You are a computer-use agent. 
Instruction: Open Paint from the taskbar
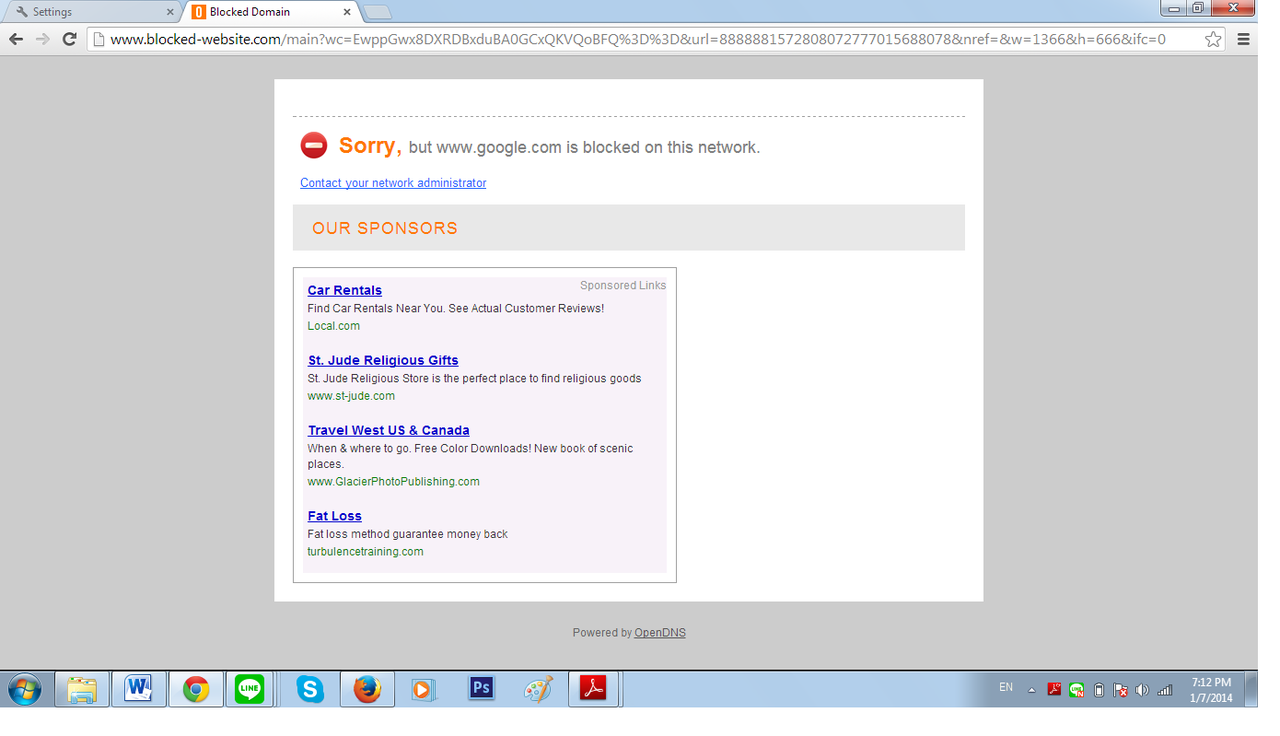[538, 689]
